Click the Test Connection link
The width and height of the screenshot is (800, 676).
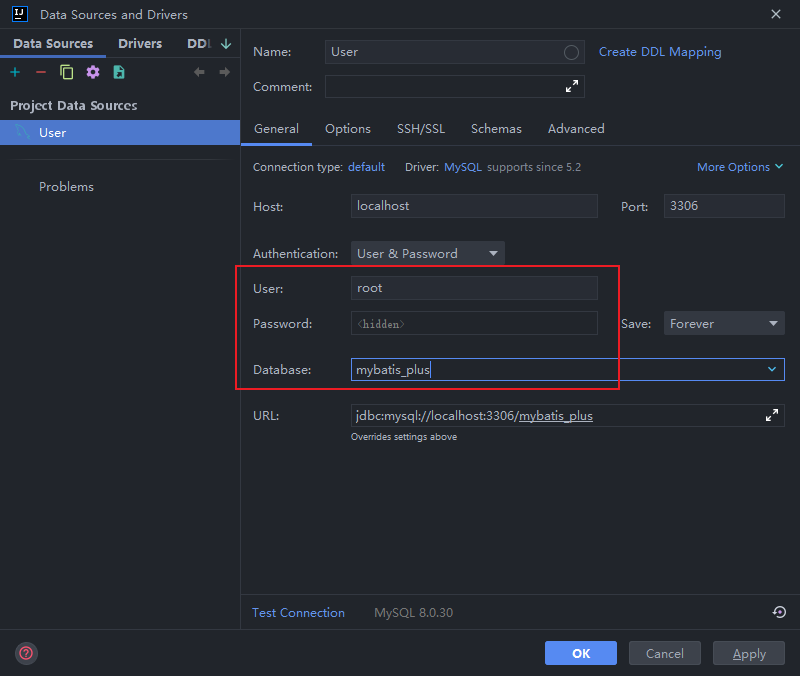(298, 613)
